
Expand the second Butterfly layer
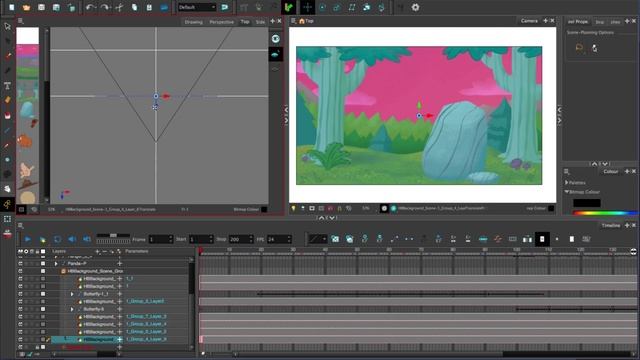tap(72, 309)
